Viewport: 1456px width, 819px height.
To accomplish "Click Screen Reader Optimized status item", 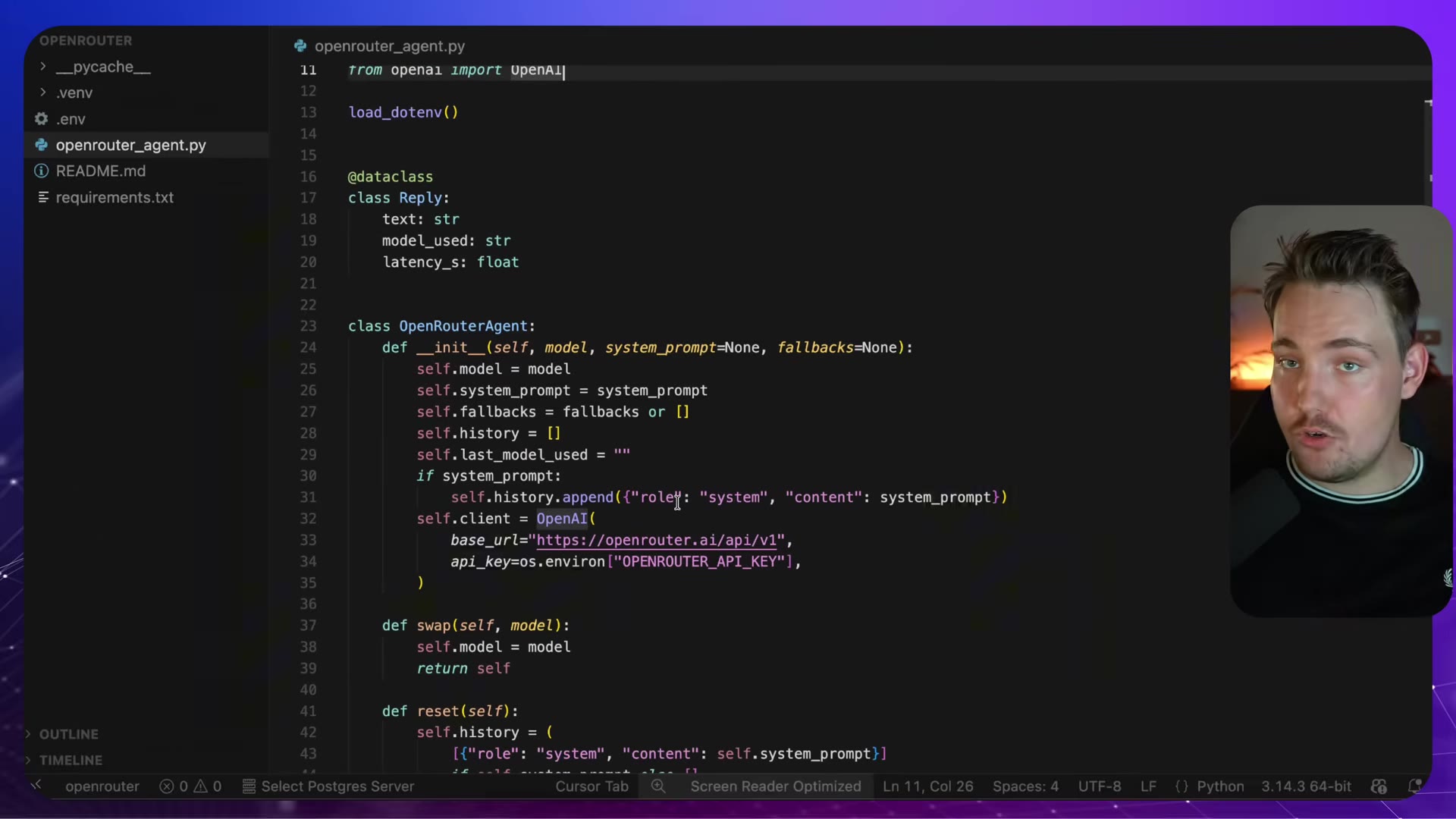I will click(776, 786).
